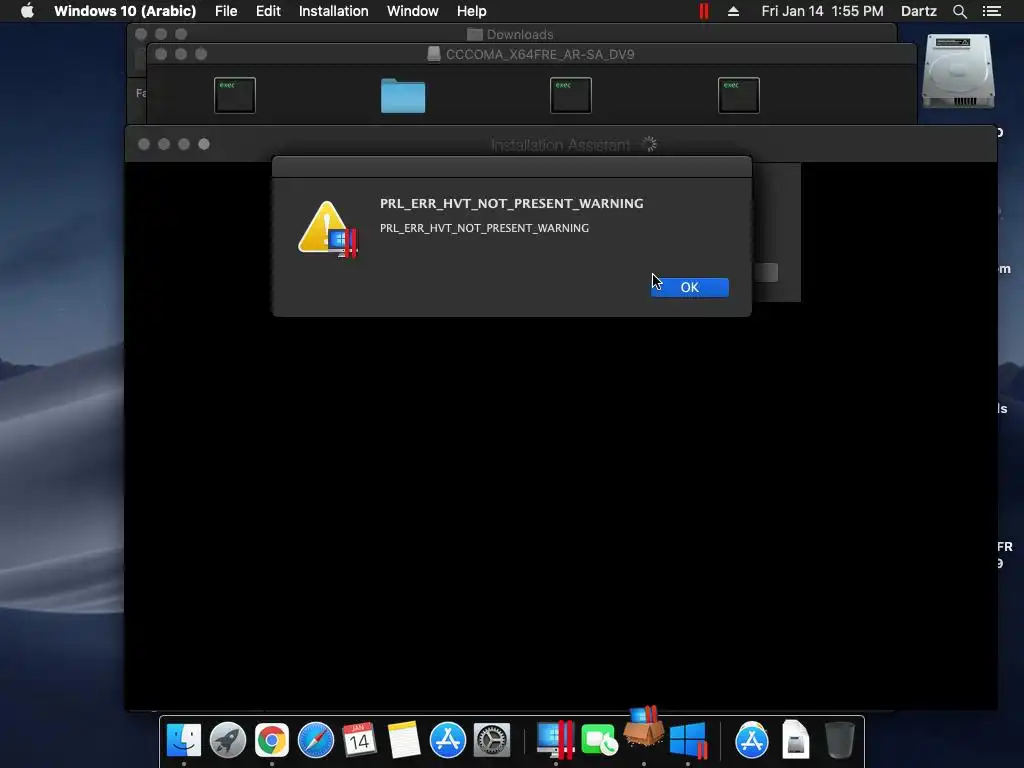The width and height of the screenshot is (1024, 768).
Task: Launch Safari from the Dock
Action: point(315,740)
